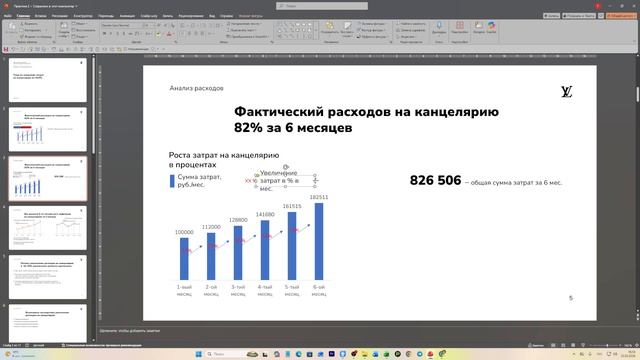Start dictation with the Диктовать microphone
640x360 pixels.
point(439,28)
